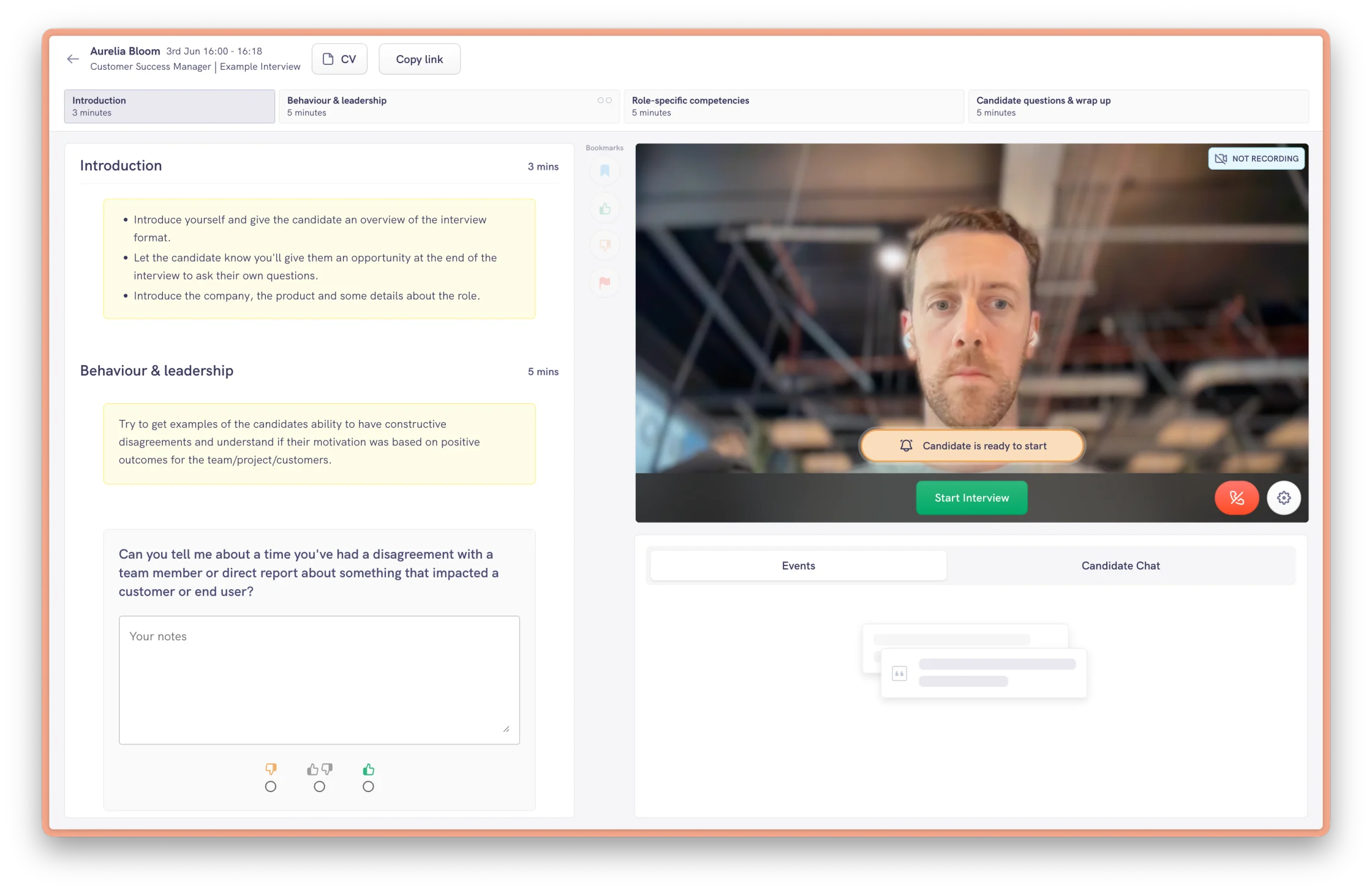Screen dimensions: 1372x892
Task: Go back using the left arrow
Action: (x=73, y=59)
